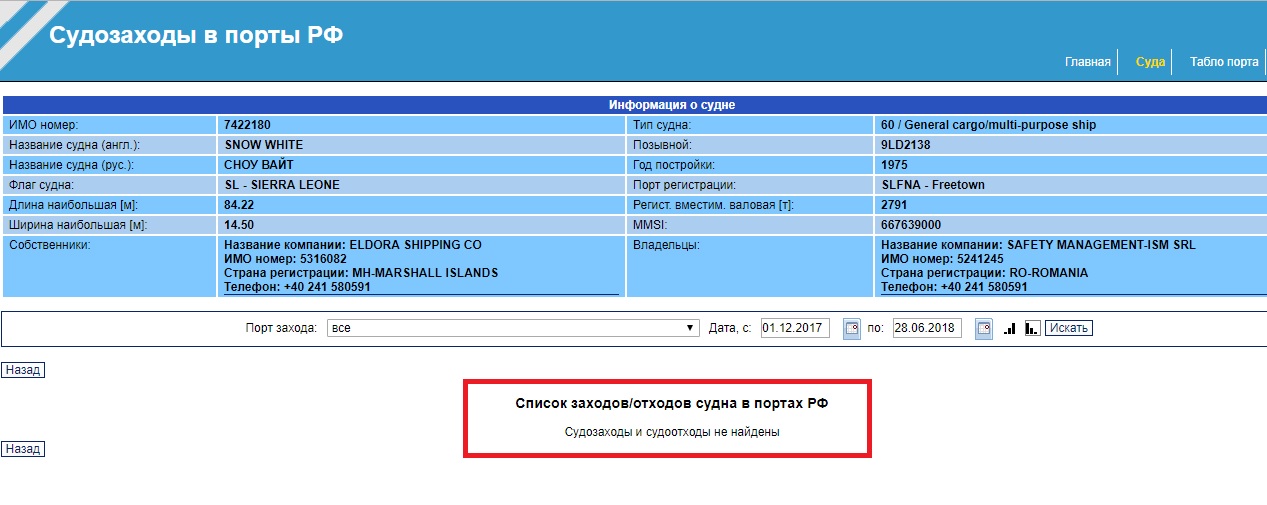1267x505 pixels.
Task: Open the 'Табло порта' section
Action: pyautogui.click(x=1223, y=62)
